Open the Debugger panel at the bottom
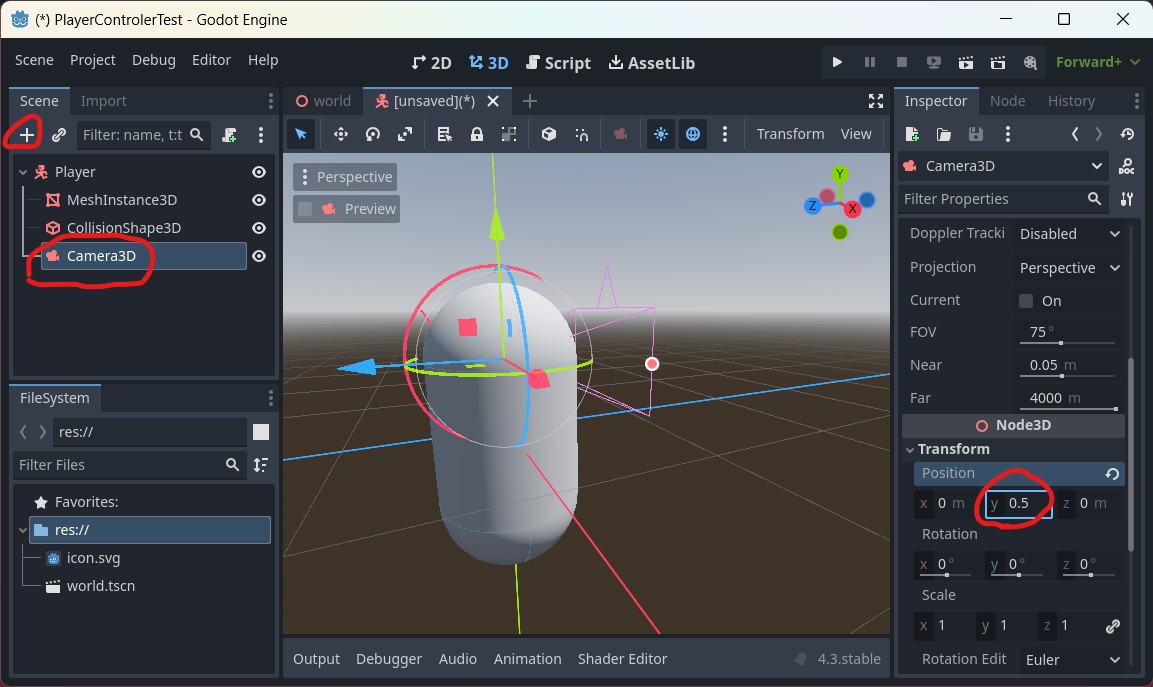This screenshot has width=1153, height=687. tap(388, 658)
